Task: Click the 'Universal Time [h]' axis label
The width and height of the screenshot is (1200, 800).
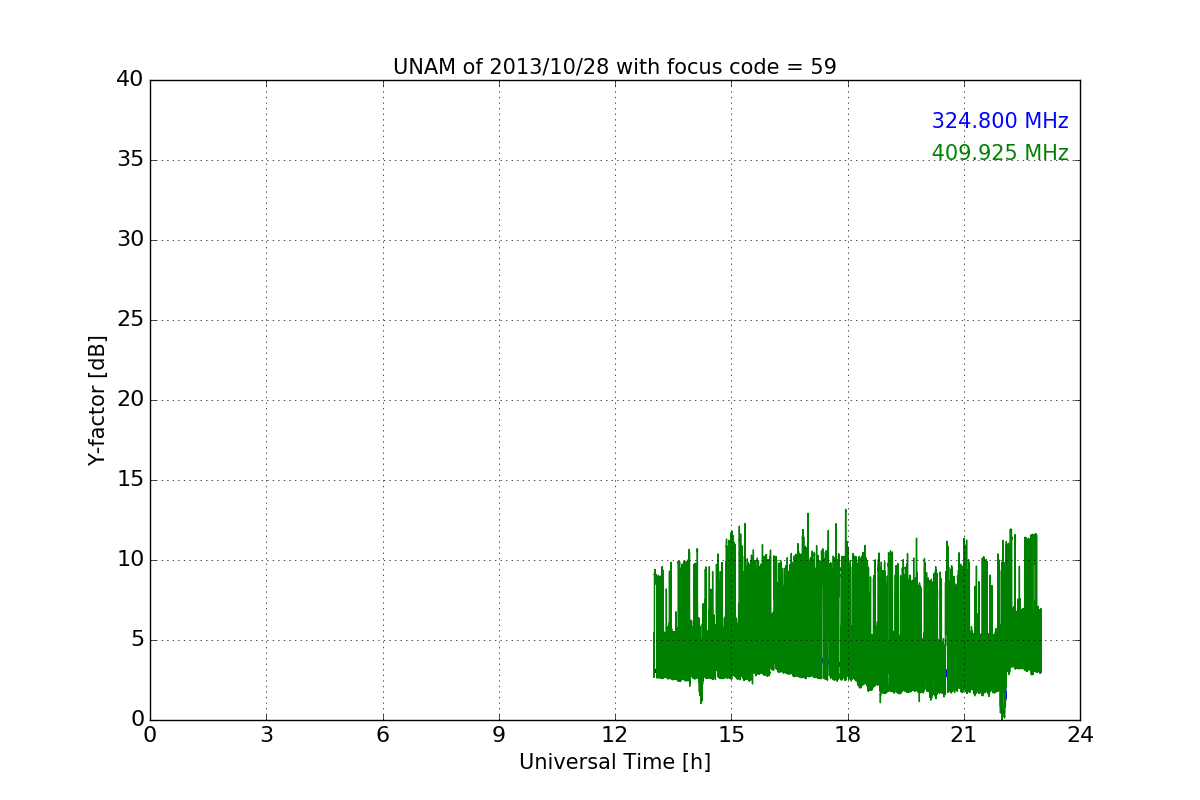Action: click(614, 762)
